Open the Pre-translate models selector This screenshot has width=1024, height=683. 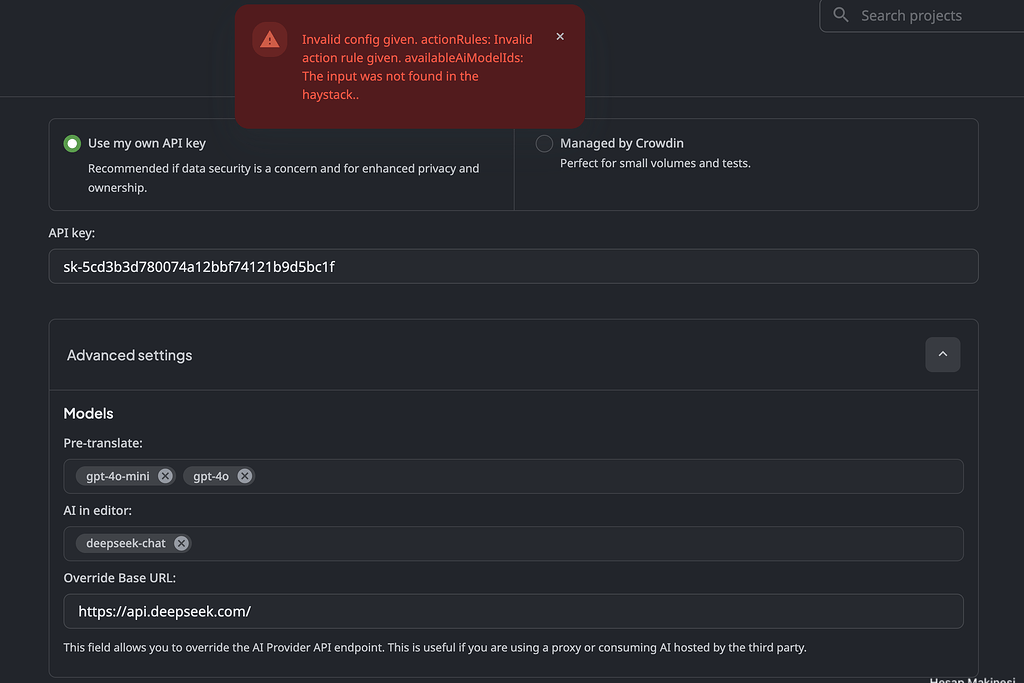600,476
